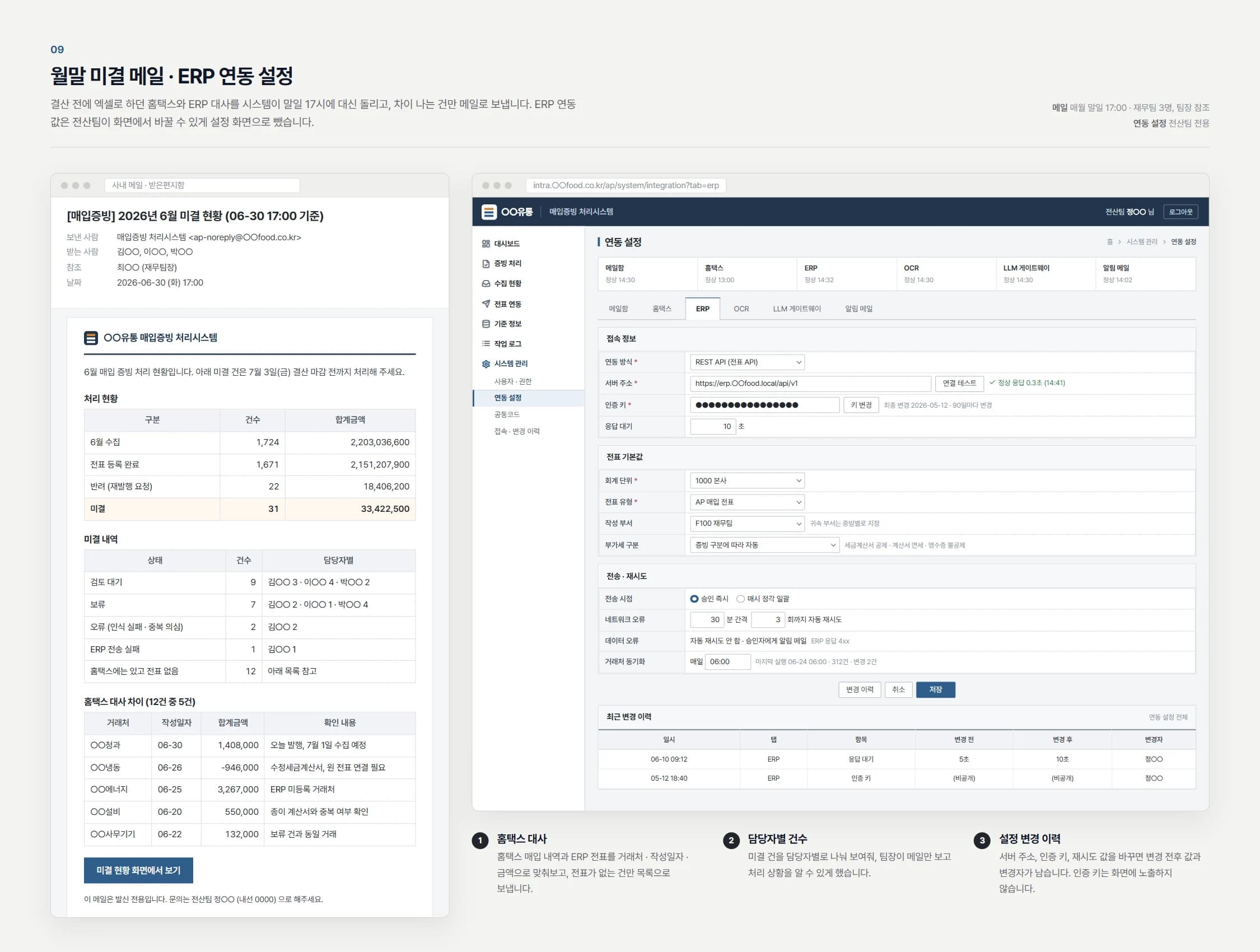Click the ERP status card 정상 14:32
The width and height of the screenshot is (1260, 952).
point(847,274)
